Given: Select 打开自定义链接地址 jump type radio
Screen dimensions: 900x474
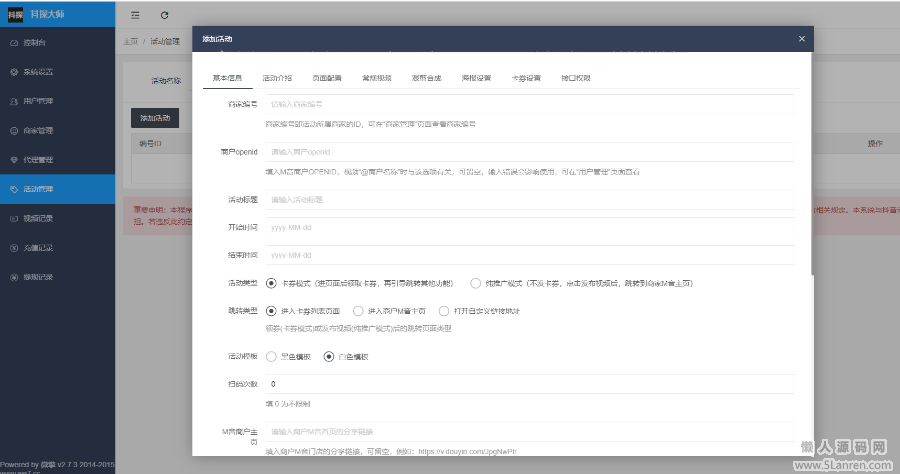Looking at the screenshot, I should [x=444, y=311].
